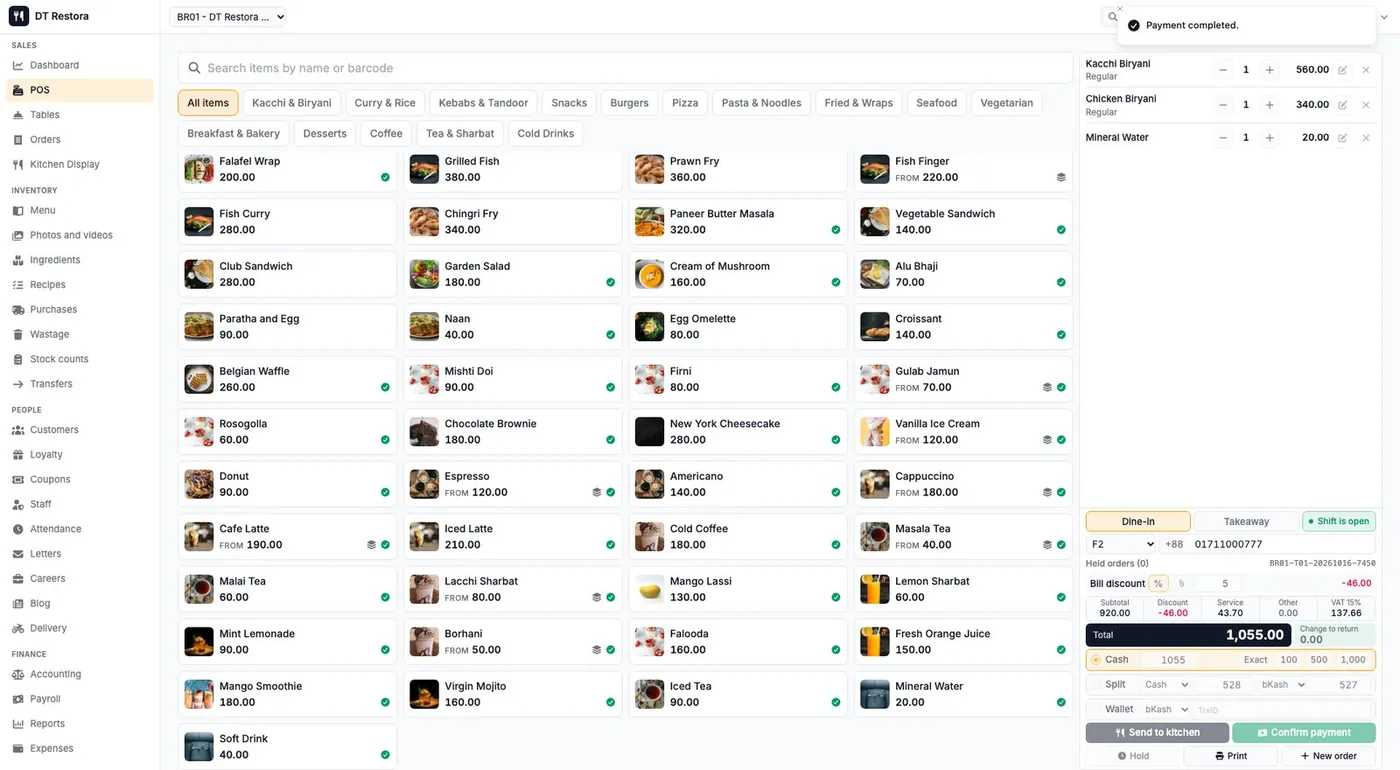This screenshot has width=1400, height=770.
Task: Select the Pizza category tab
Action: tap(685, 103)
